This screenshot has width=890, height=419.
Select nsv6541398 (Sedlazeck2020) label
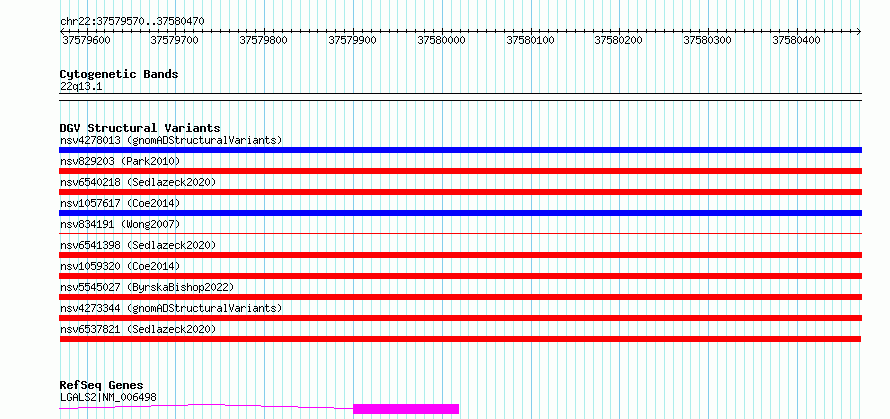138,245
